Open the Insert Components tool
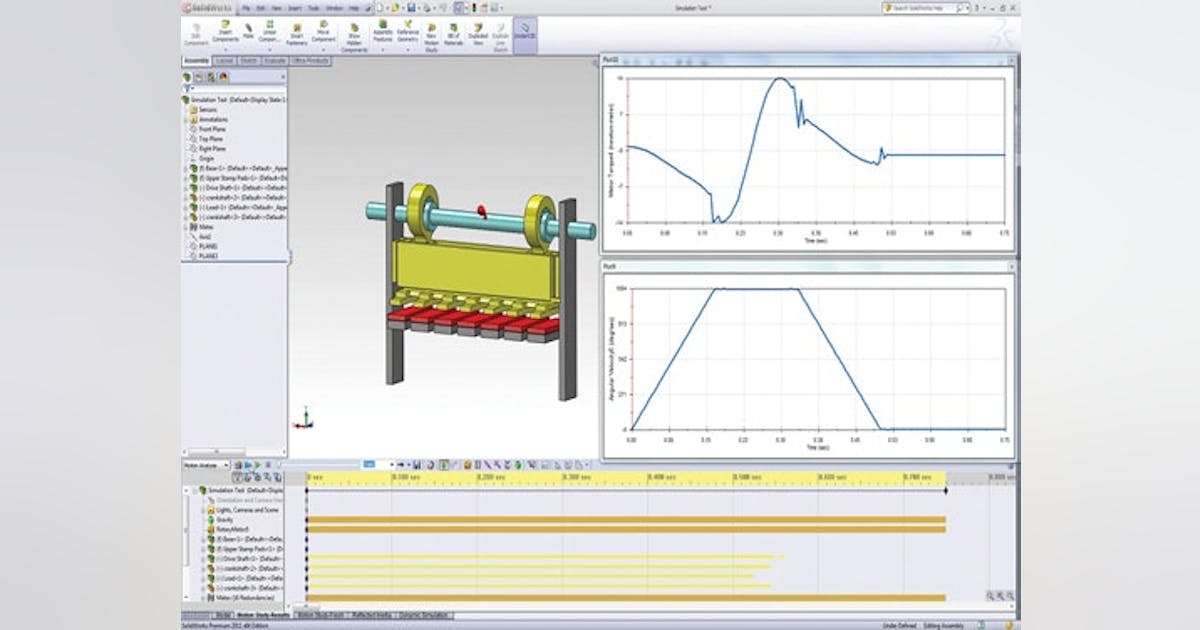Screen dimensions: 1200x630 (224, 30)
